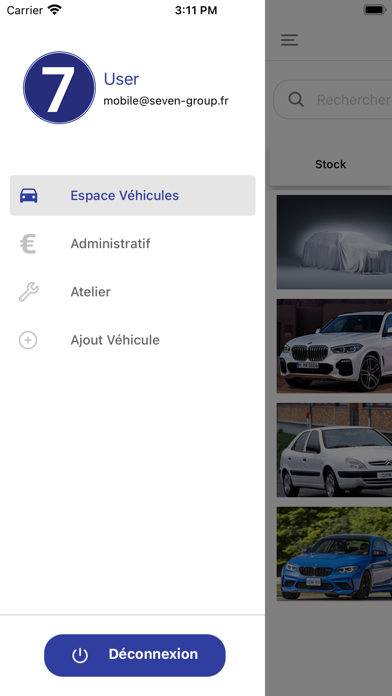Open the white Citroën sedan thumbnail
Viewport: 392px width, 696px height.
tap(334, 450)
